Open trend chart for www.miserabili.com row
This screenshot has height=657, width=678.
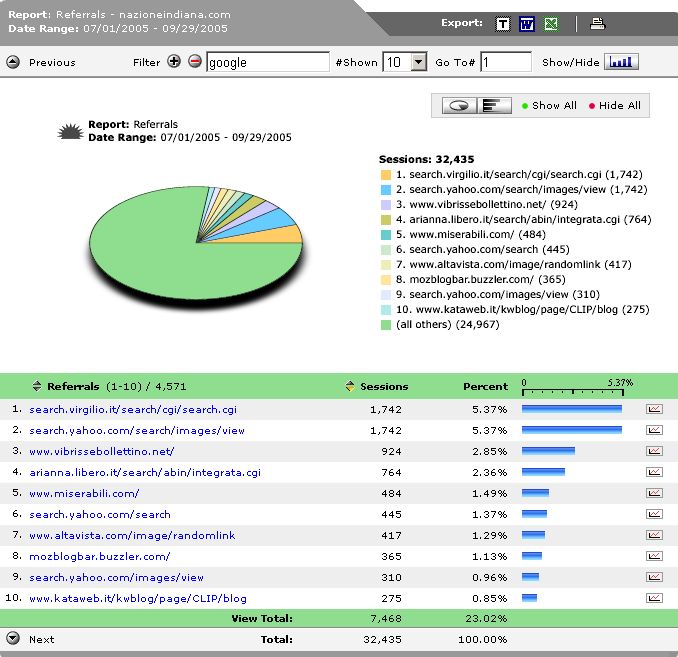point(654,493)
